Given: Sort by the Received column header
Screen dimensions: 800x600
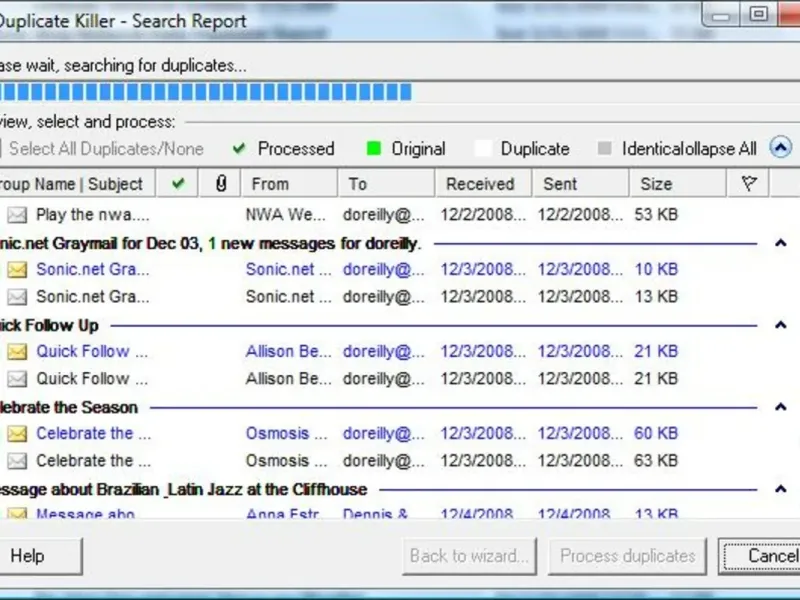Looking at the screenshot, I should click(x=483, y=183).
